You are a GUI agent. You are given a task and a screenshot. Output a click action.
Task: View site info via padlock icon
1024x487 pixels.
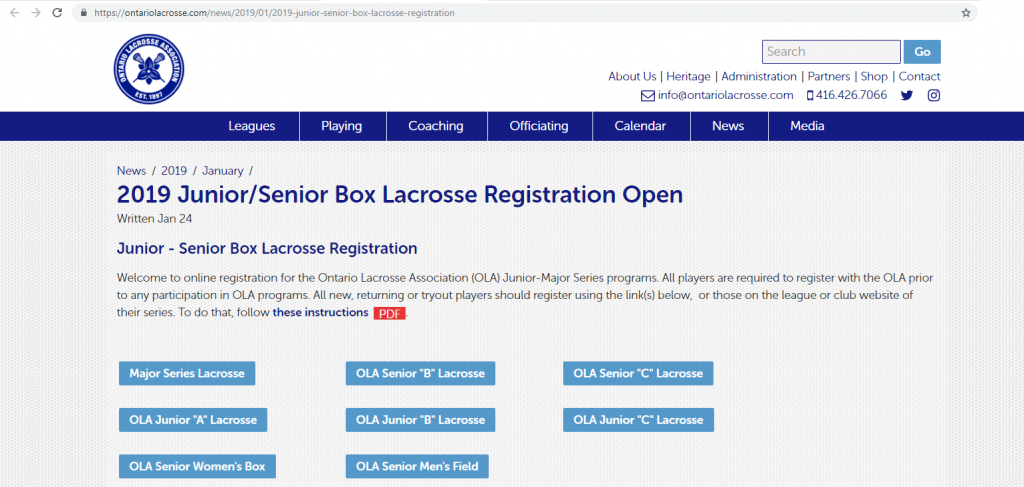[84, 12]
